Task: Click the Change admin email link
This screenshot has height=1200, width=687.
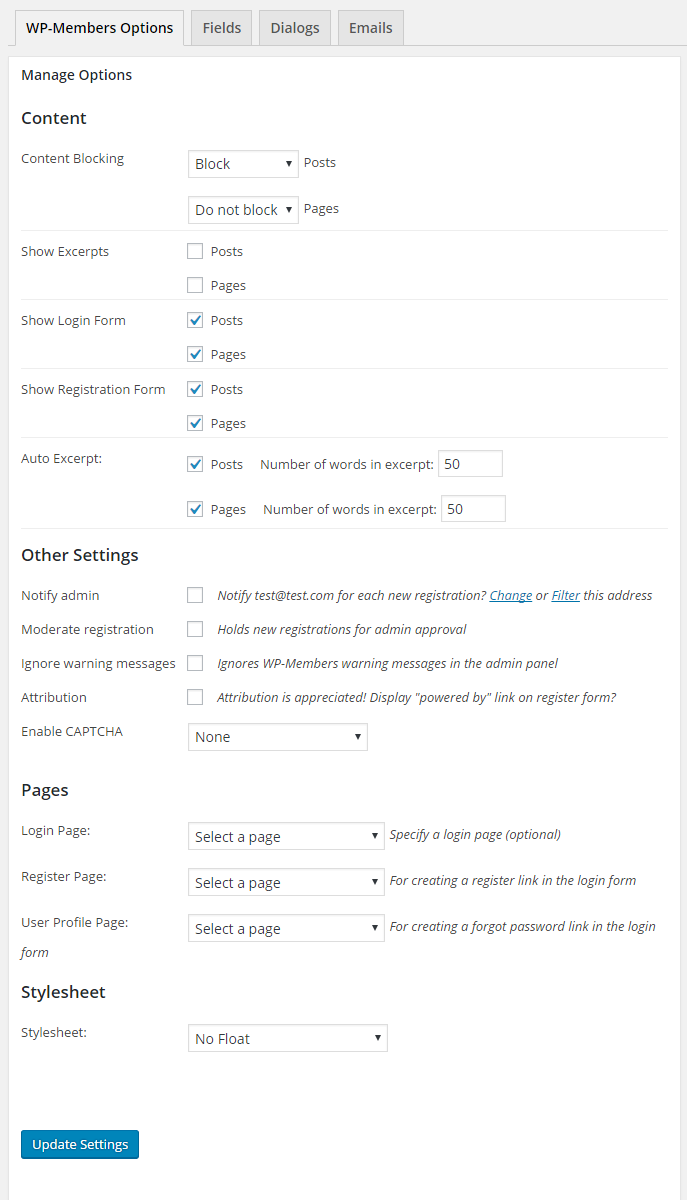Action: pos(510,596)
